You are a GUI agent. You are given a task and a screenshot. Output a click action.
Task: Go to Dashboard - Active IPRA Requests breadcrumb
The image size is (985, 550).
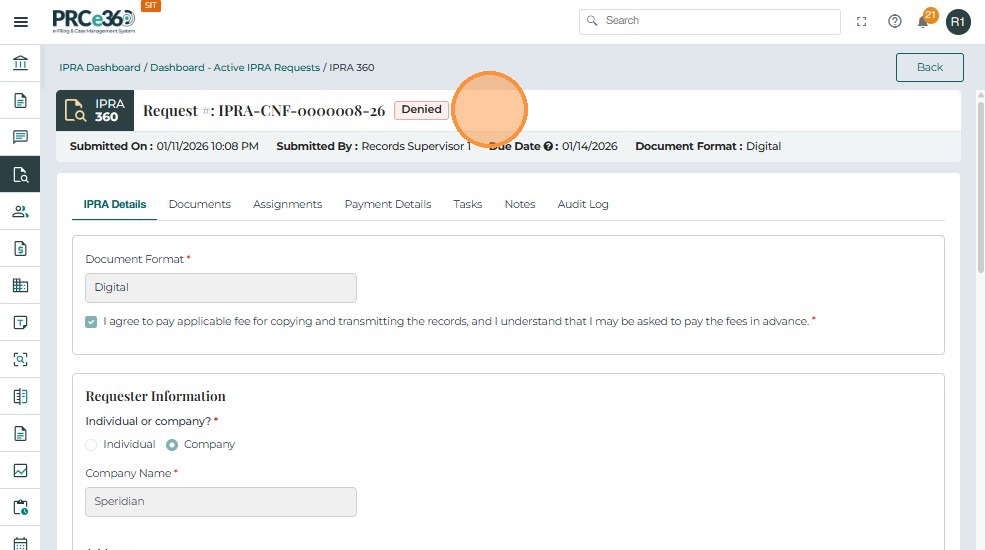(235, 67)
